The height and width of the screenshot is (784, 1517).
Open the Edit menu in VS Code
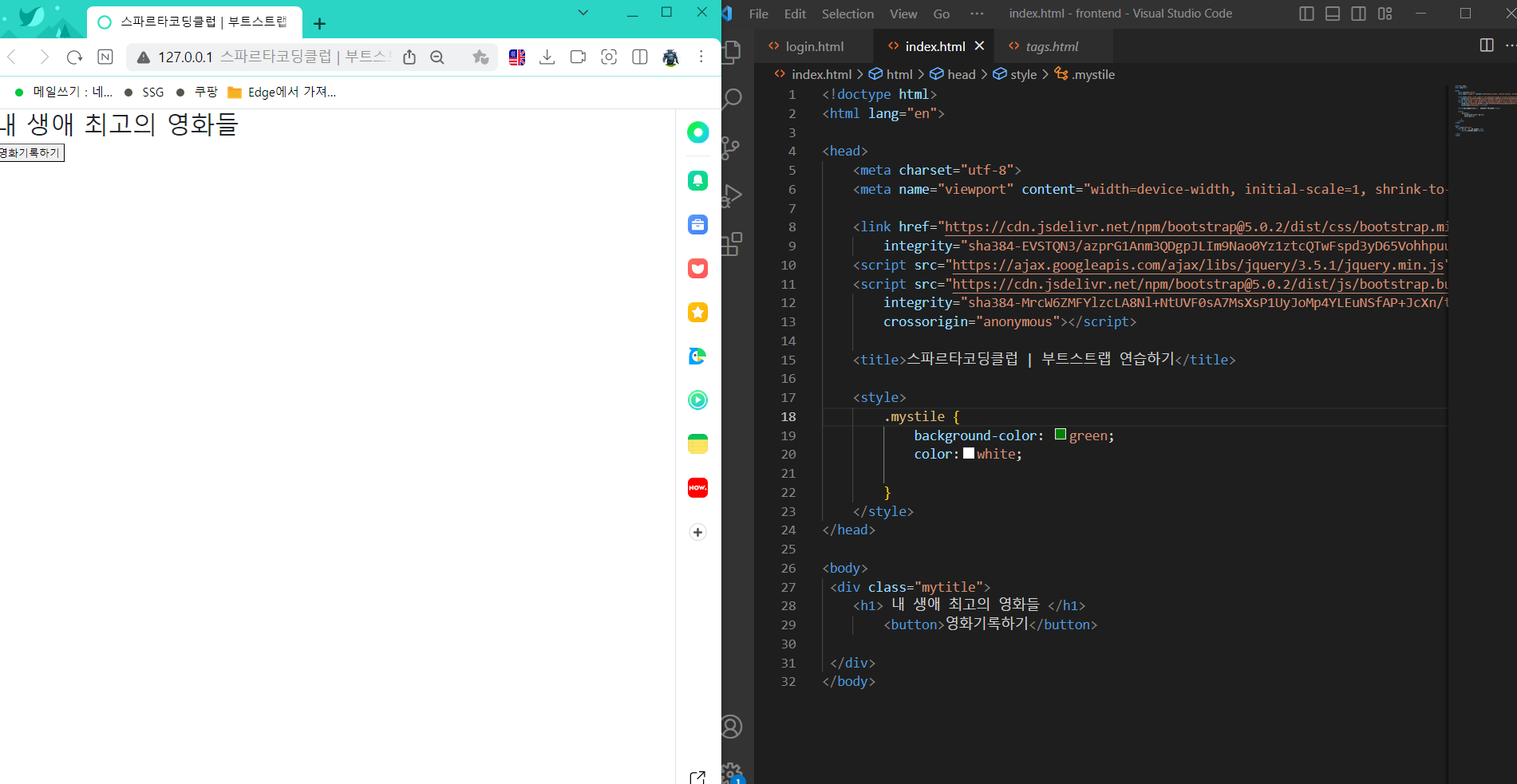[x=795, y=14]
